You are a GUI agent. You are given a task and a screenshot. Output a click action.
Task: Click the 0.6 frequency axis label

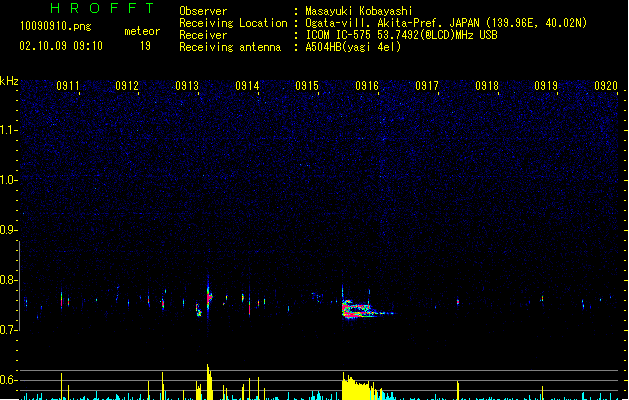point(8,380)
